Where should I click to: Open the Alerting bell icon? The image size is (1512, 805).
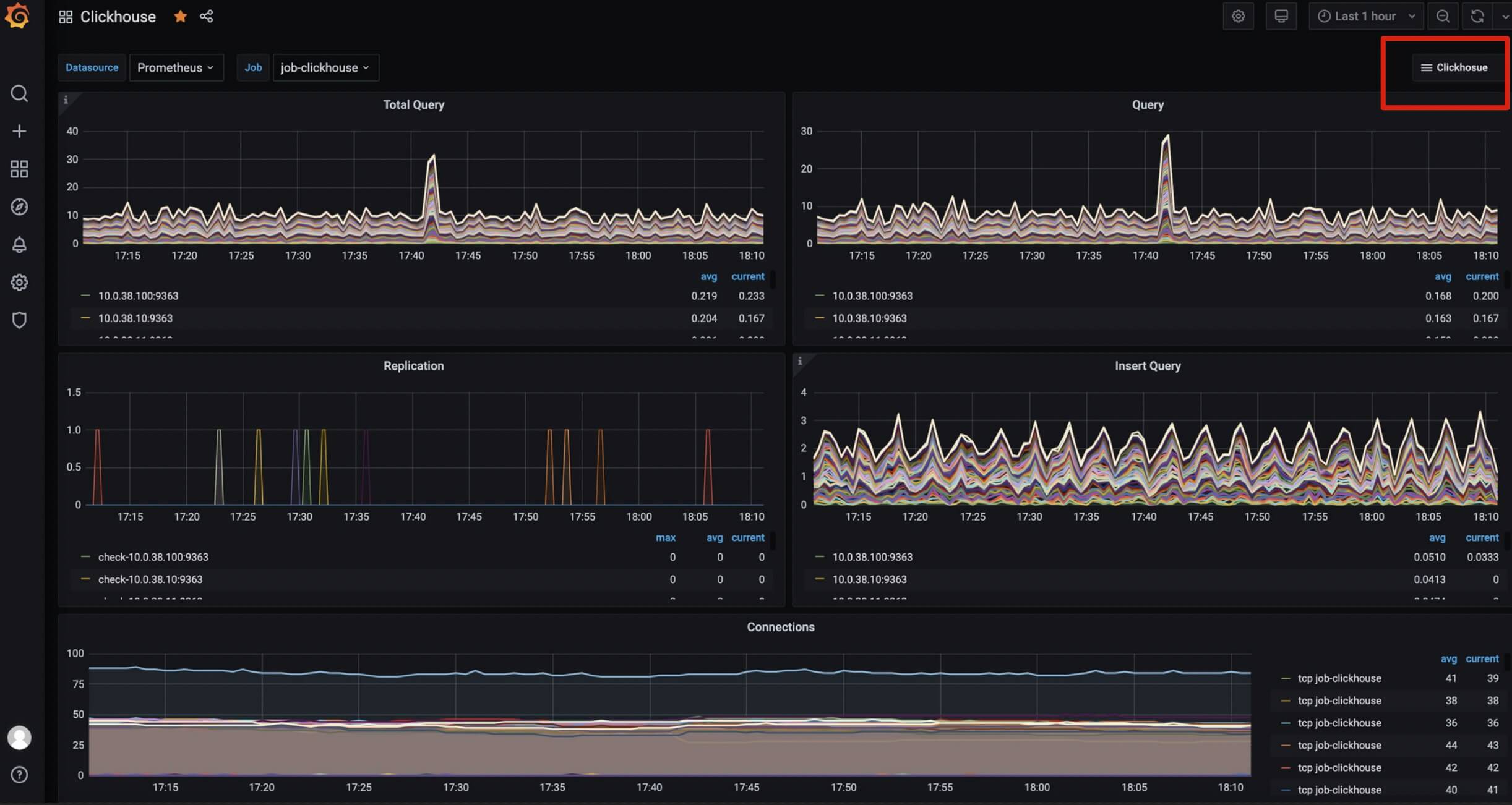(x=19, y=245)
